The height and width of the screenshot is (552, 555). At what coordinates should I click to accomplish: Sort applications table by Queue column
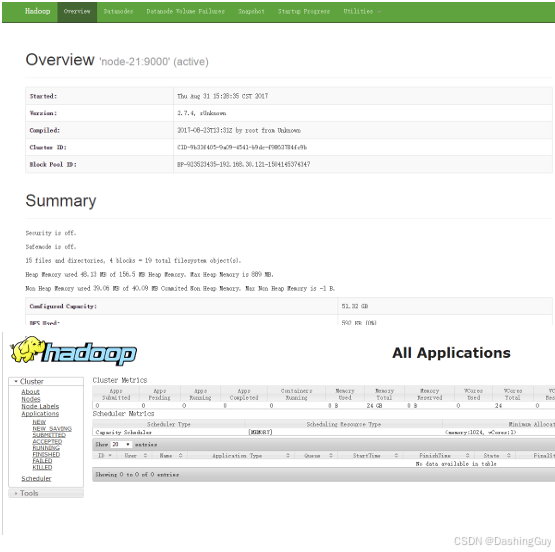[316, 455]
